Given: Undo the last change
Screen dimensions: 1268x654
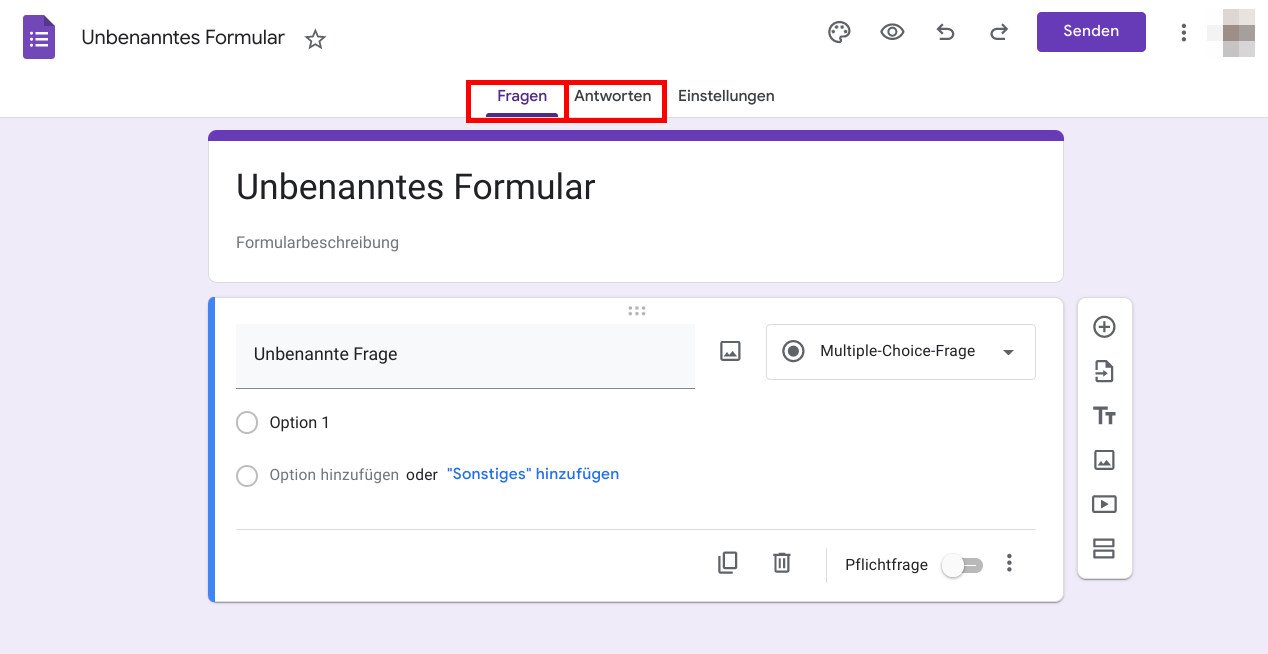Looking at the screenshot, I should click(945, 32).
